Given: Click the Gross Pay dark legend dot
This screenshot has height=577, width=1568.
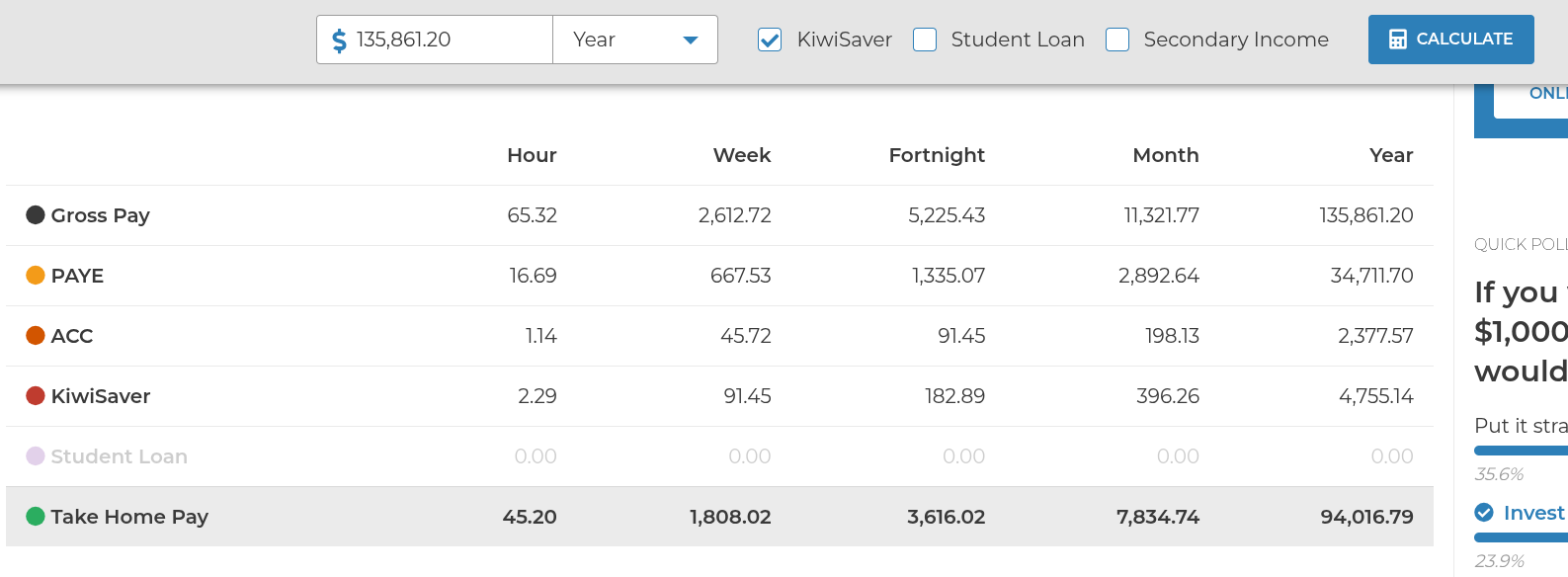Looking at the screenshot, I should (x=36, y=215).
